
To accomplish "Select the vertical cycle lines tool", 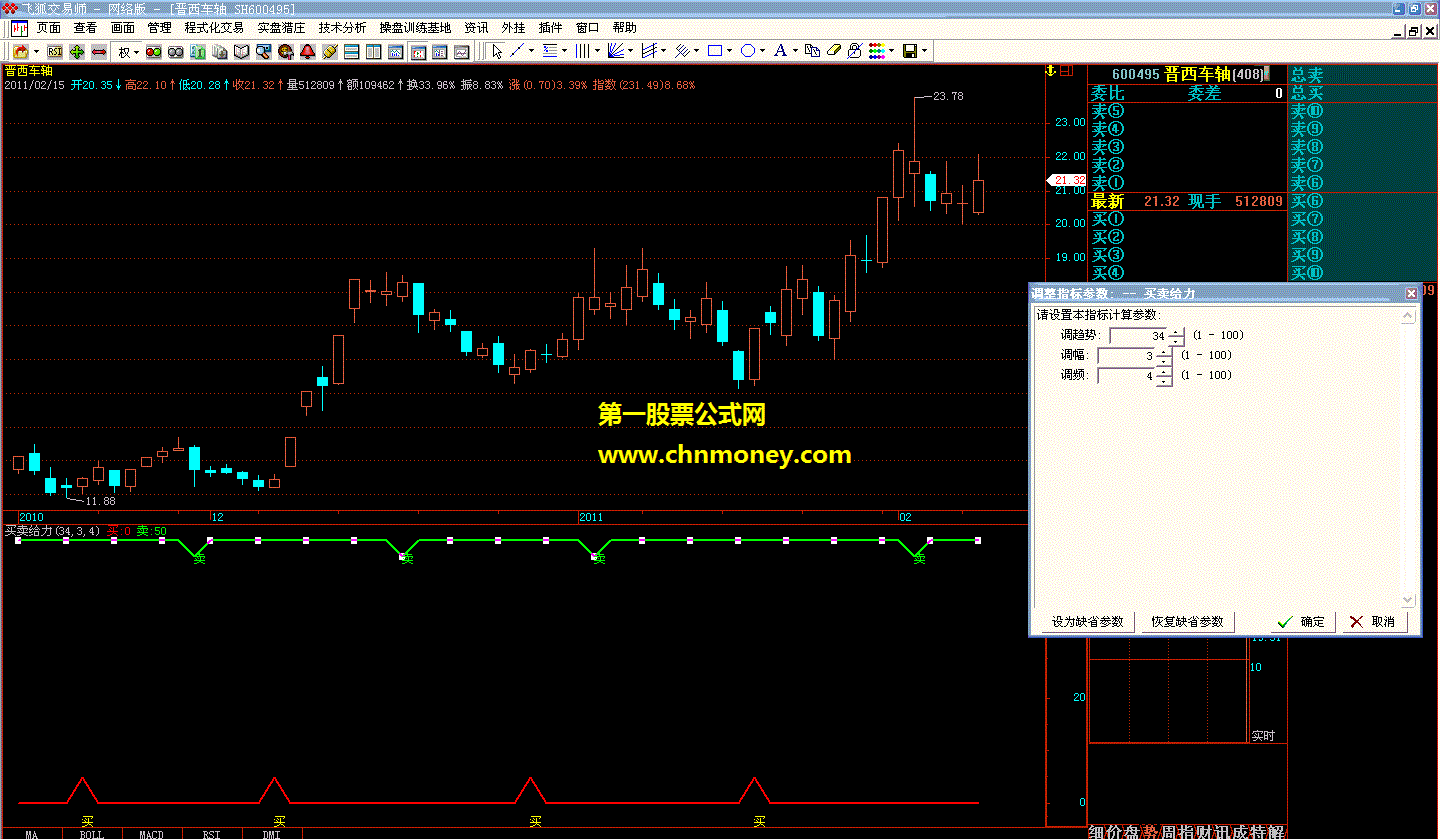I will 583,51.
